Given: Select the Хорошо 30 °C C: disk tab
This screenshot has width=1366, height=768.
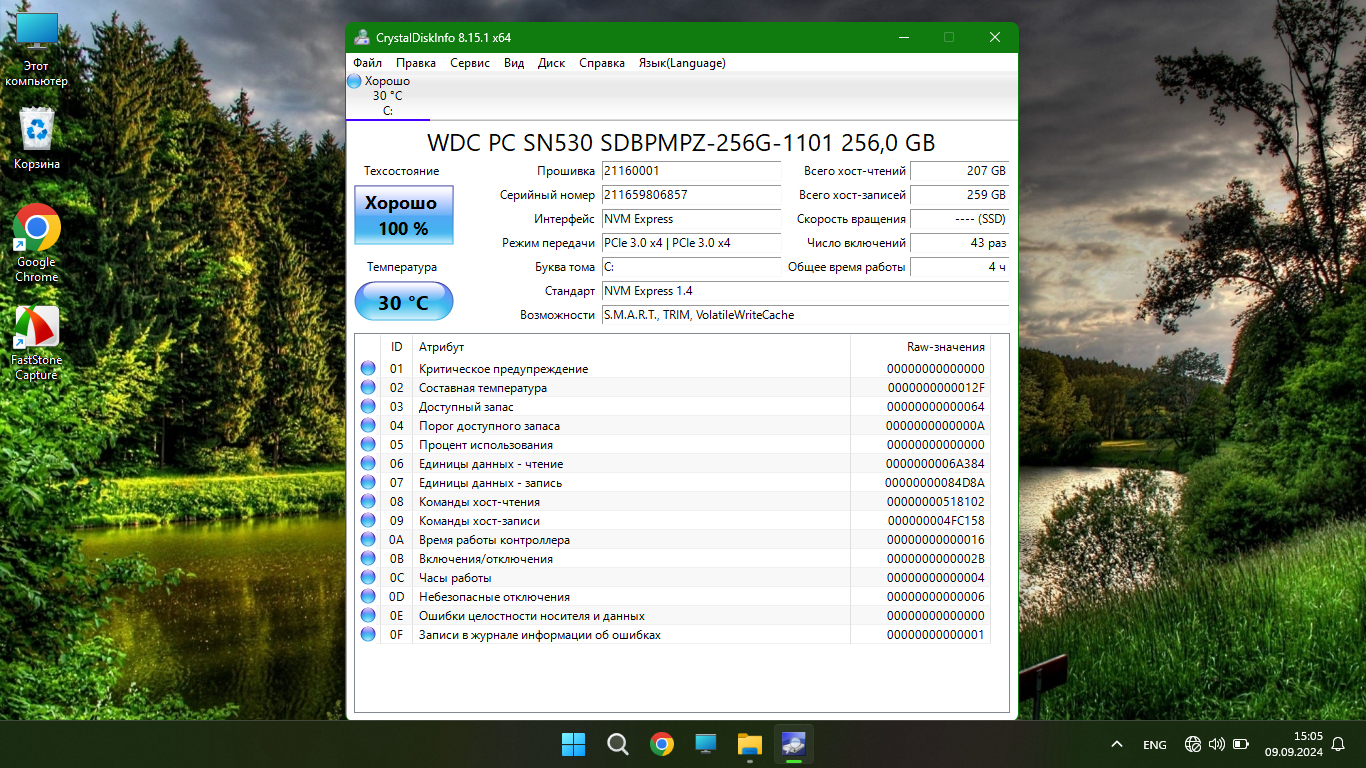Looking at the screenshot, I should tap(379, 96).
